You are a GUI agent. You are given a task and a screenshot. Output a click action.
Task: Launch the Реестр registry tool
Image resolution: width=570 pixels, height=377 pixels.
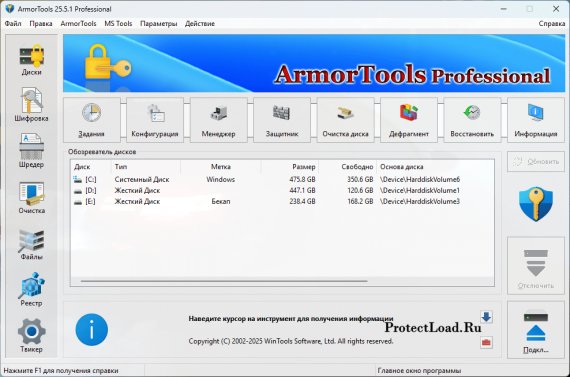(x=31, y=290)
